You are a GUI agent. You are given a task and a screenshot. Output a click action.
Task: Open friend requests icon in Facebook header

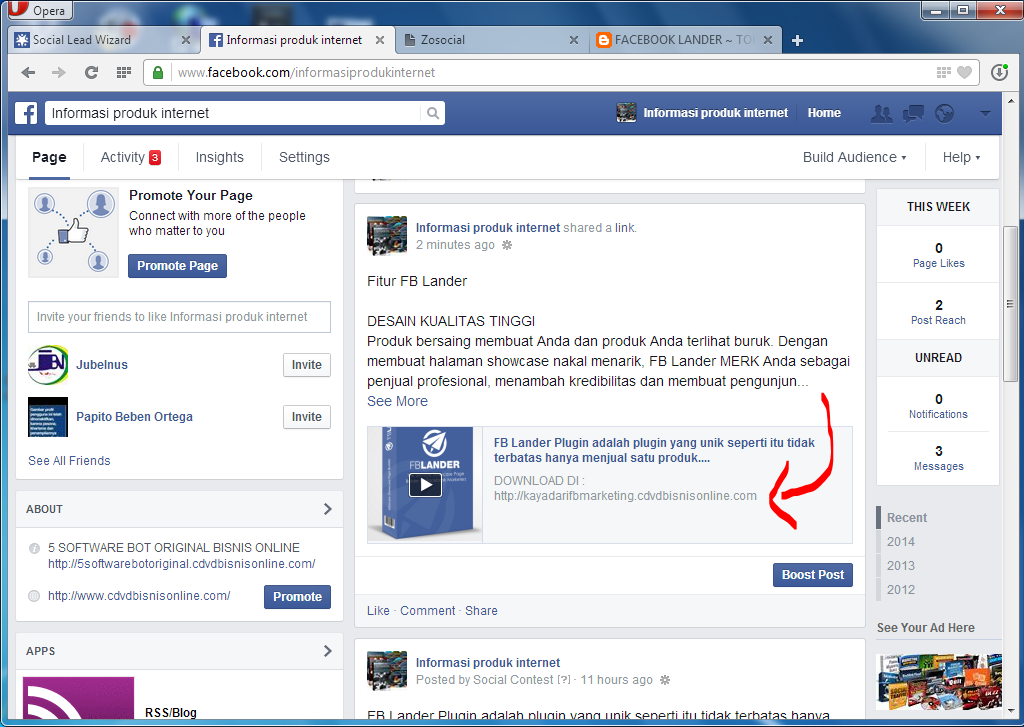(x=881, y=114)
